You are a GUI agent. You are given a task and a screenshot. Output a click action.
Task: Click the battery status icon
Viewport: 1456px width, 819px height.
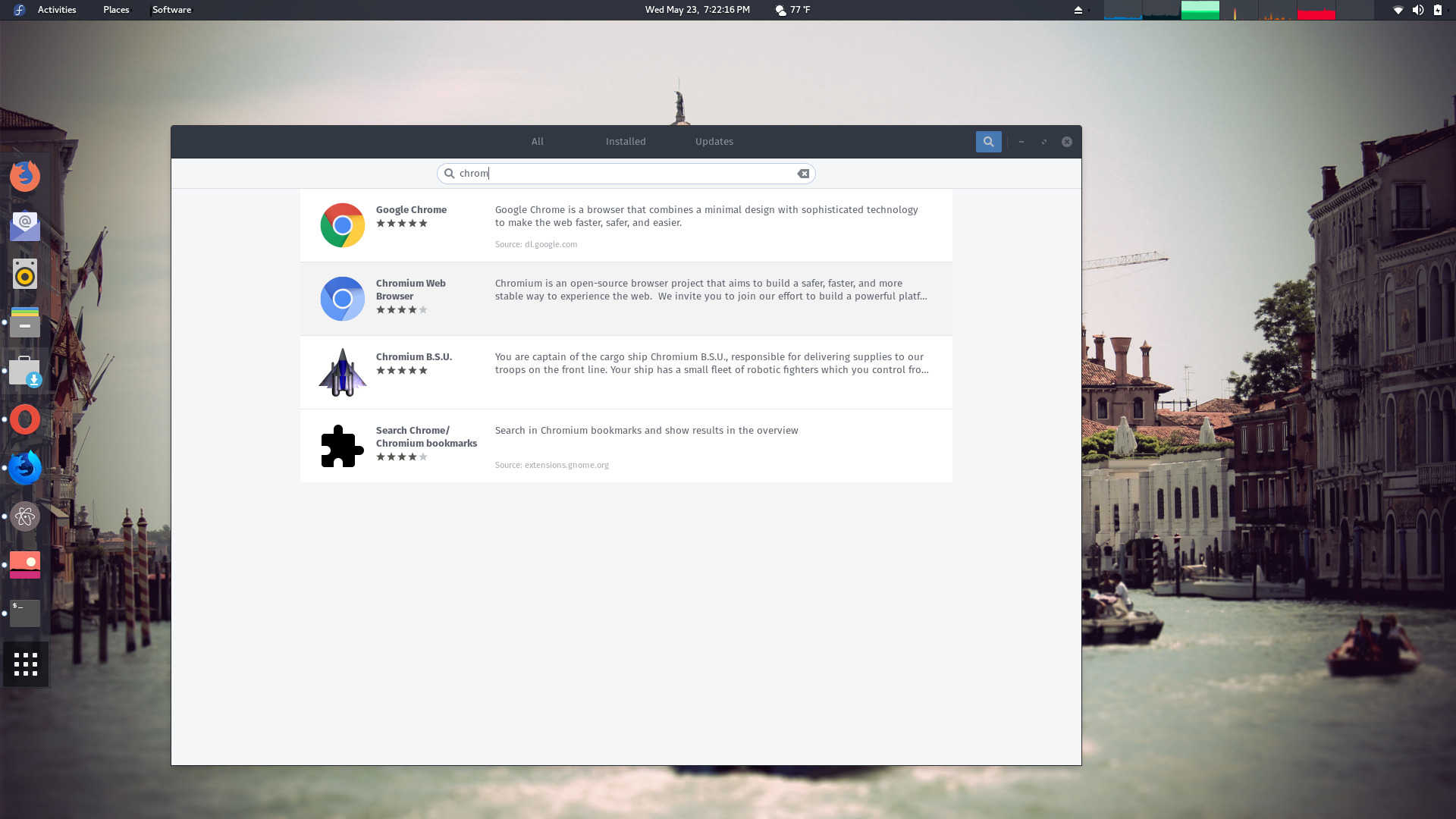(1438, 10)
